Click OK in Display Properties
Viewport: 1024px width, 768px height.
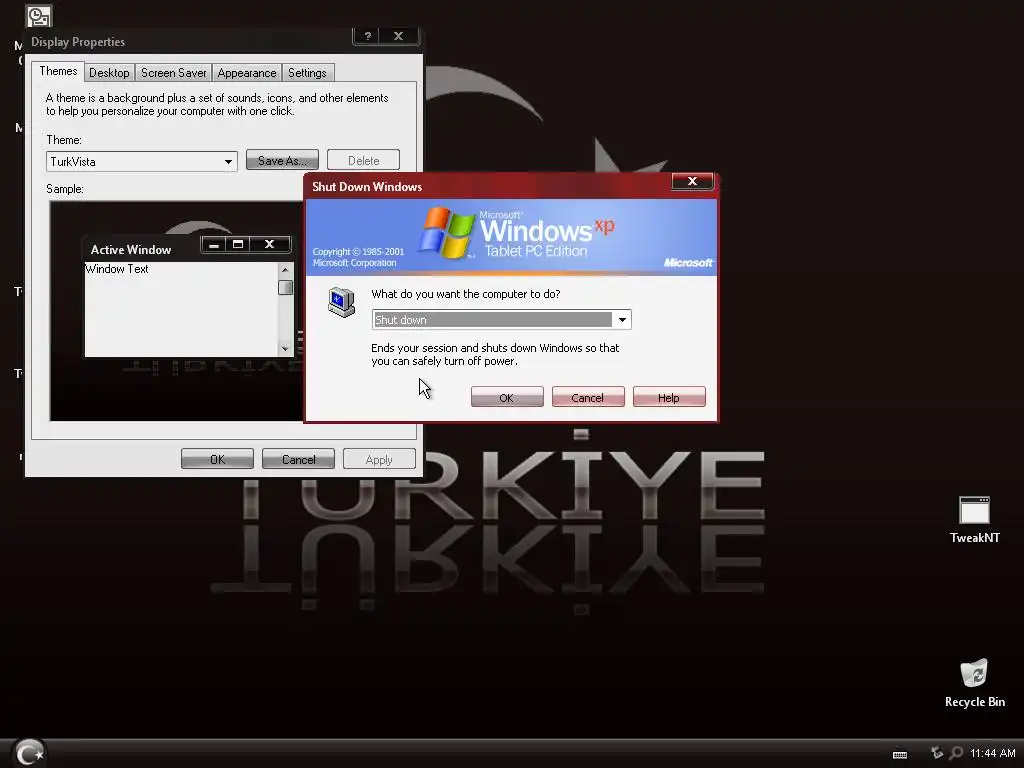click(x=217, y=459)
